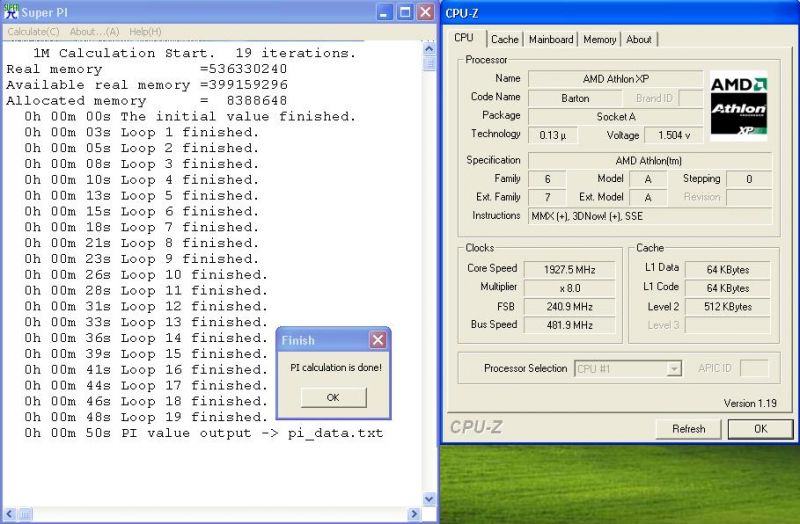Screen dimensions: 800x524
Task: Click the Stepping value 0
Action: [748, 179]
